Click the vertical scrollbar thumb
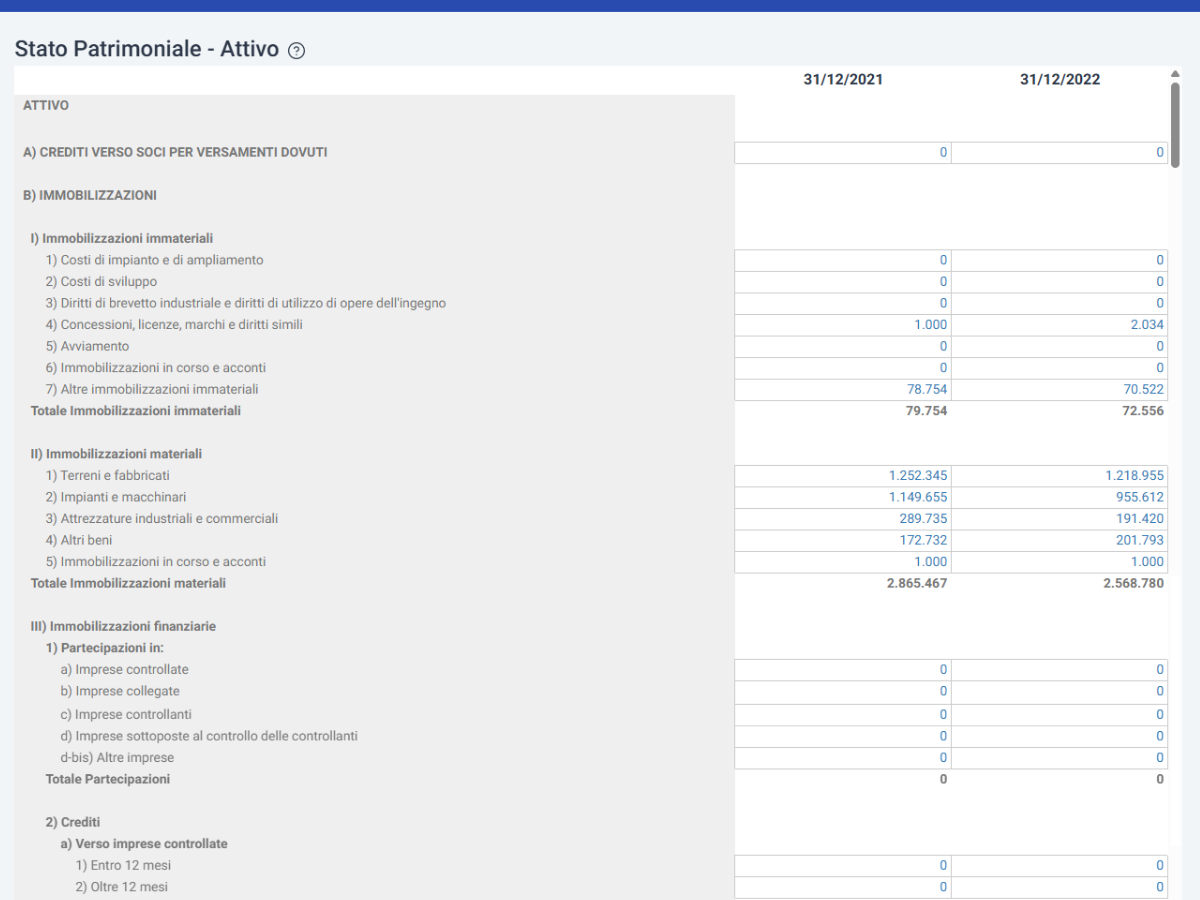 point(1175,124)
